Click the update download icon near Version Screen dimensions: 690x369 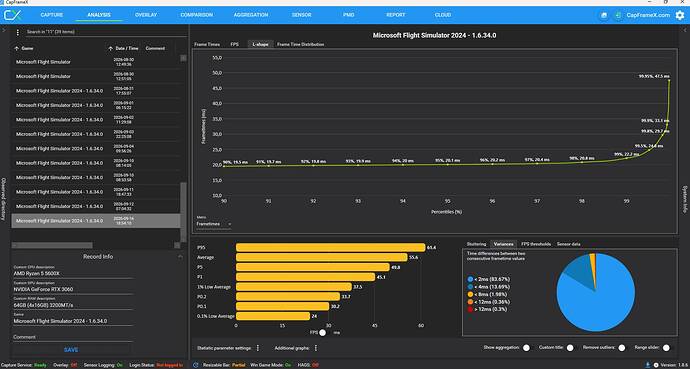[648, 365]
